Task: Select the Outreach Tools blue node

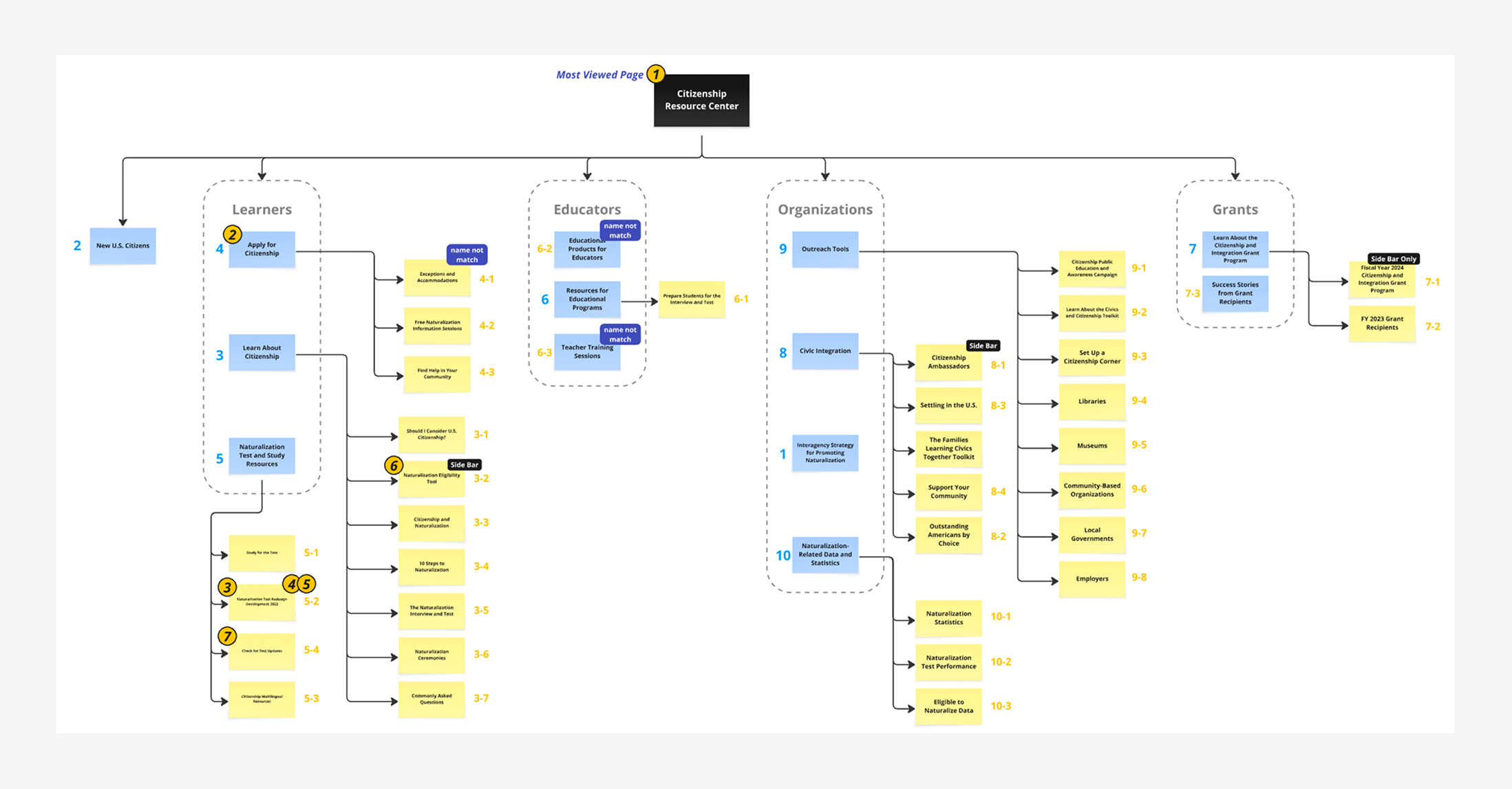Action: pos(824,249)
